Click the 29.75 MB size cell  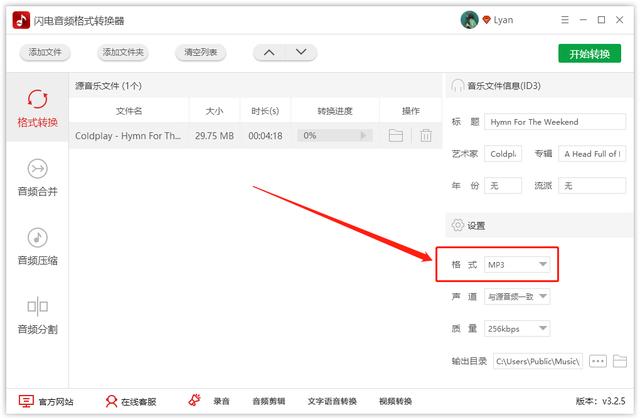pyautogui.click(x=214, y=136)
